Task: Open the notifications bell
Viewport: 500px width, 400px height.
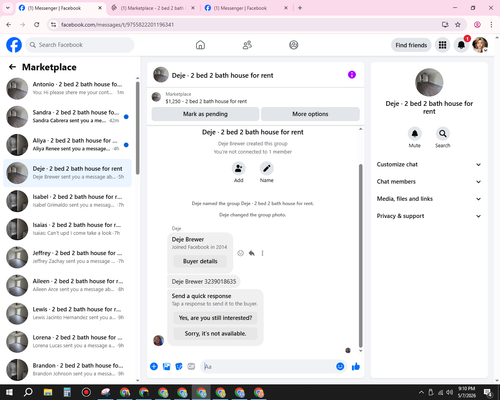Action: (461, 45)
